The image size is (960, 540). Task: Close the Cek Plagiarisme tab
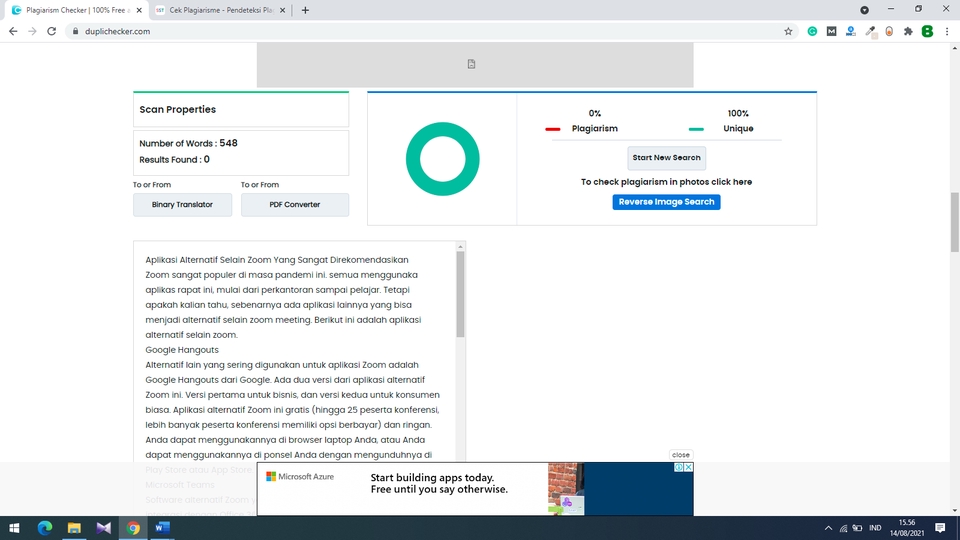coord(282,10)
